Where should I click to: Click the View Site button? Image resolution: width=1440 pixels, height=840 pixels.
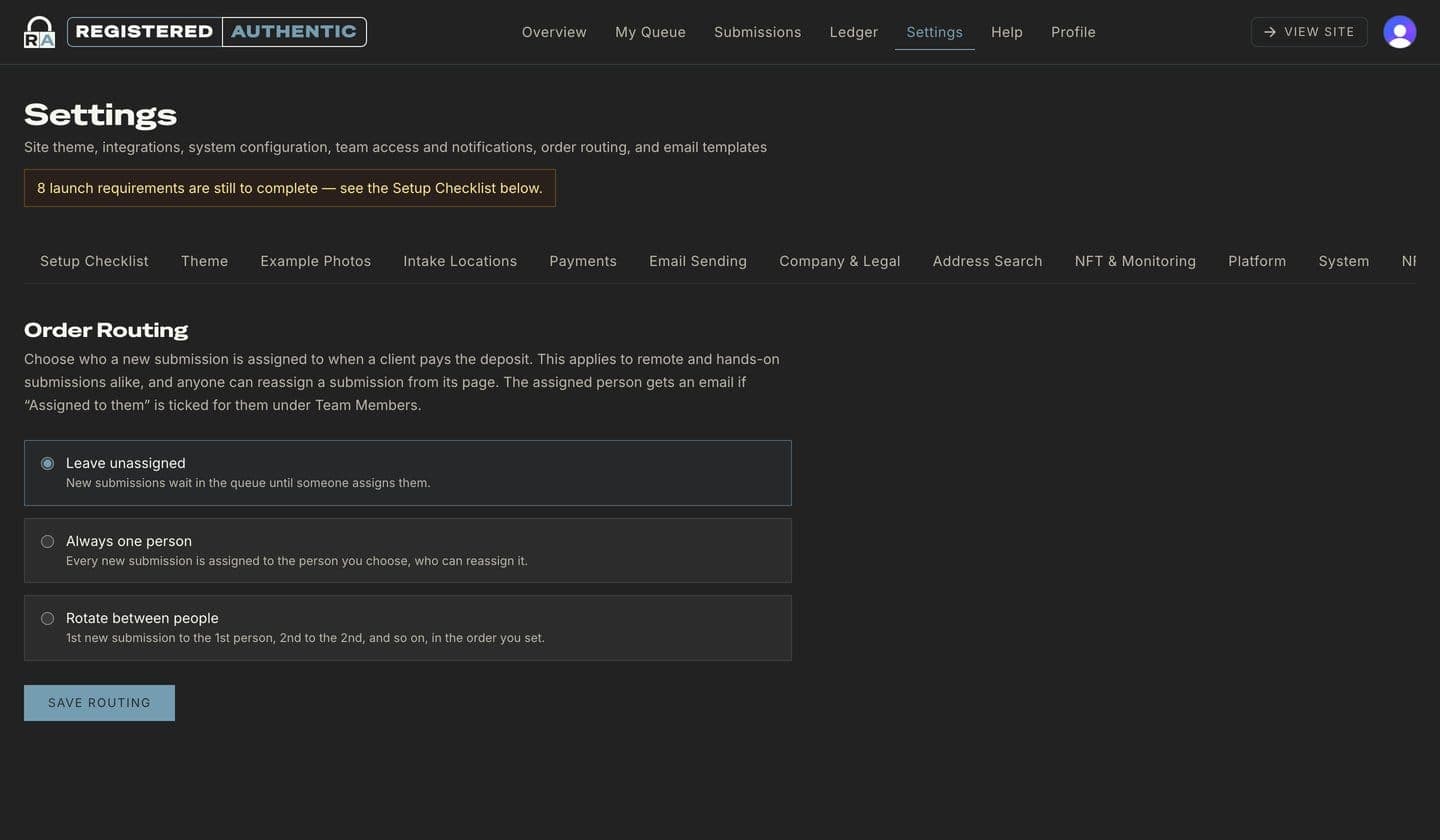1309,32
